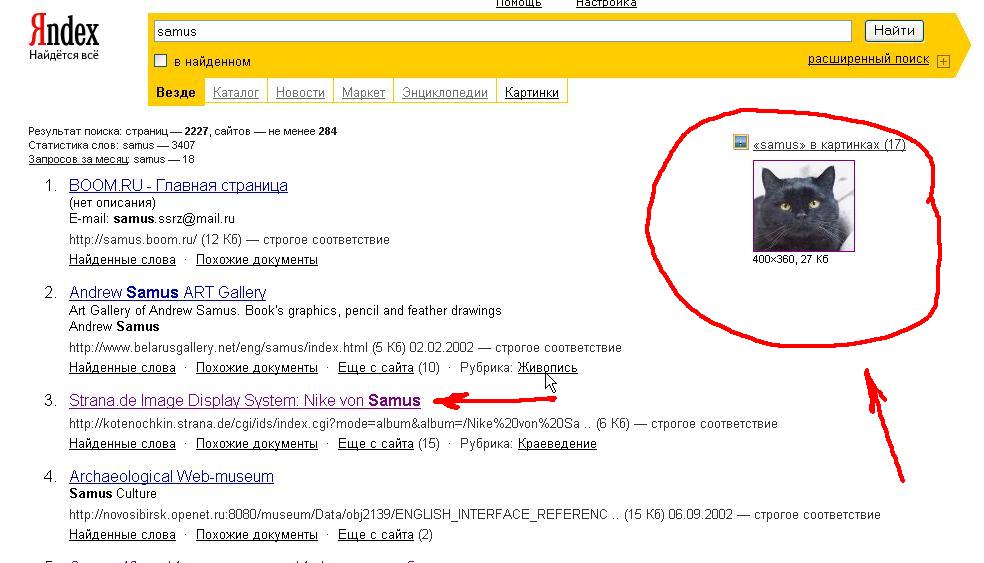Open the Помощь link at top
Image resolution: width=984 pixels, height=563 pixels.
pos(518,3)
